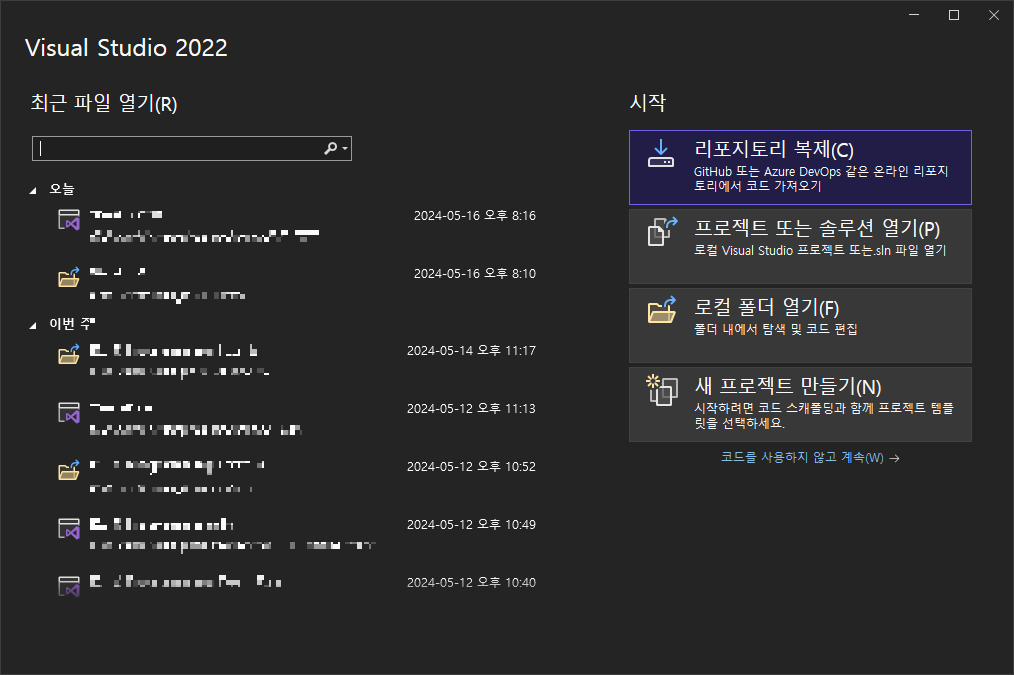Open the solution dated 2024-05-12 오후 11:13
The height and width of the screenshot is (675, 1014).
tap(297, 418)
